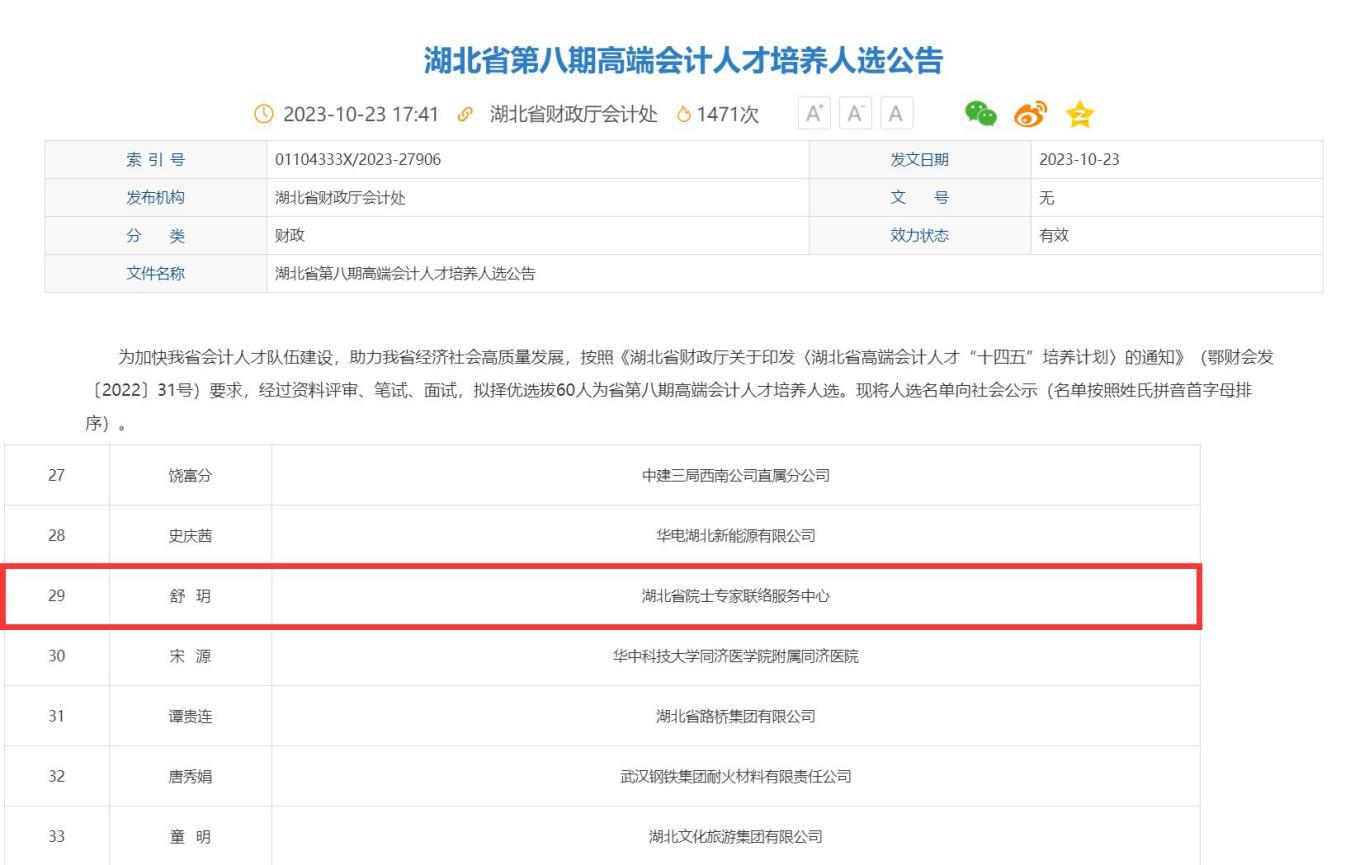Click the name 童明 in row 33
This screenshot has width=1350, height=865.
pos(190,837)
